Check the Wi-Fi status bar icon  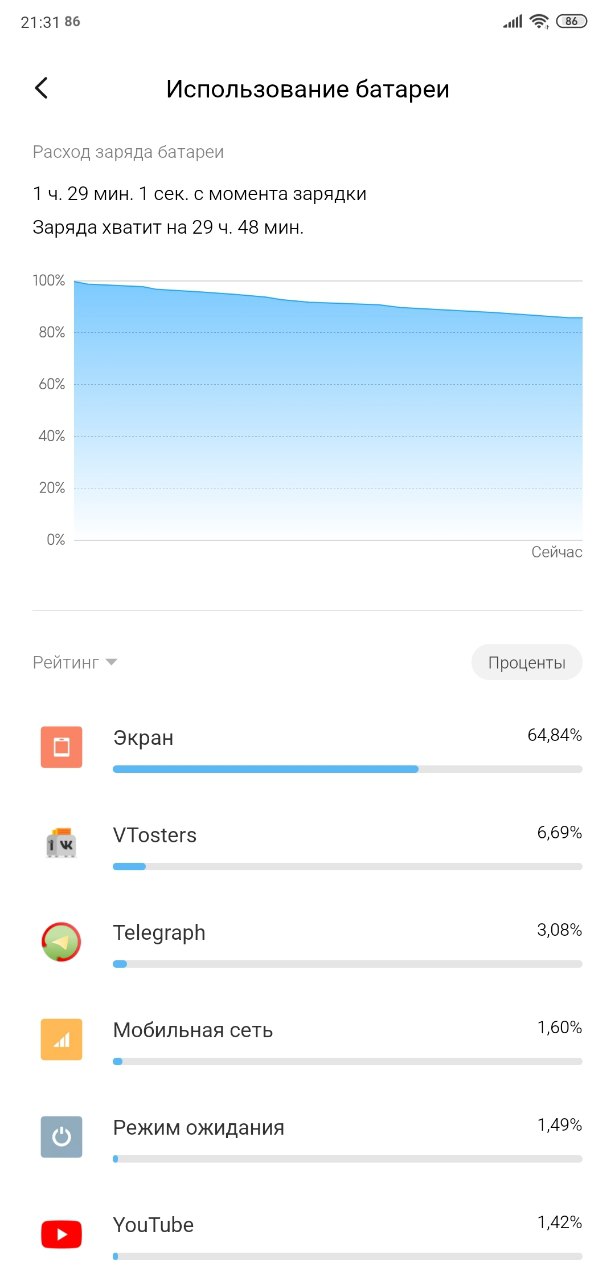click(539, 21)
